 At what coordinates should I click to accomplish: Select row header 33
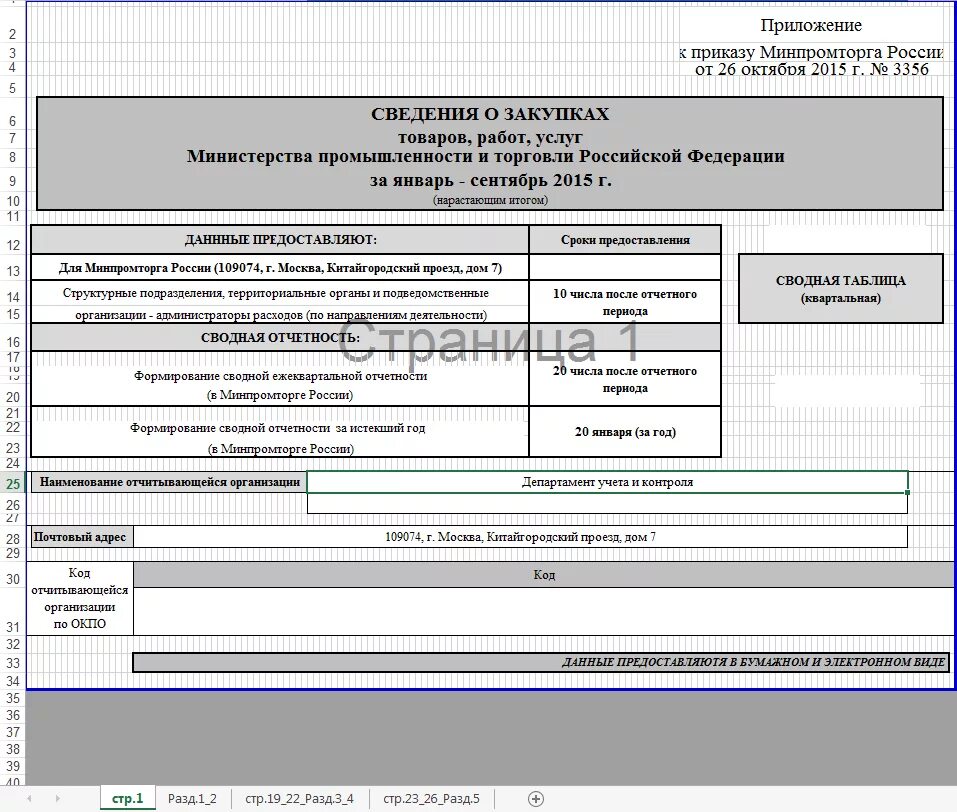pyautogui.click(x=13, y=663)
